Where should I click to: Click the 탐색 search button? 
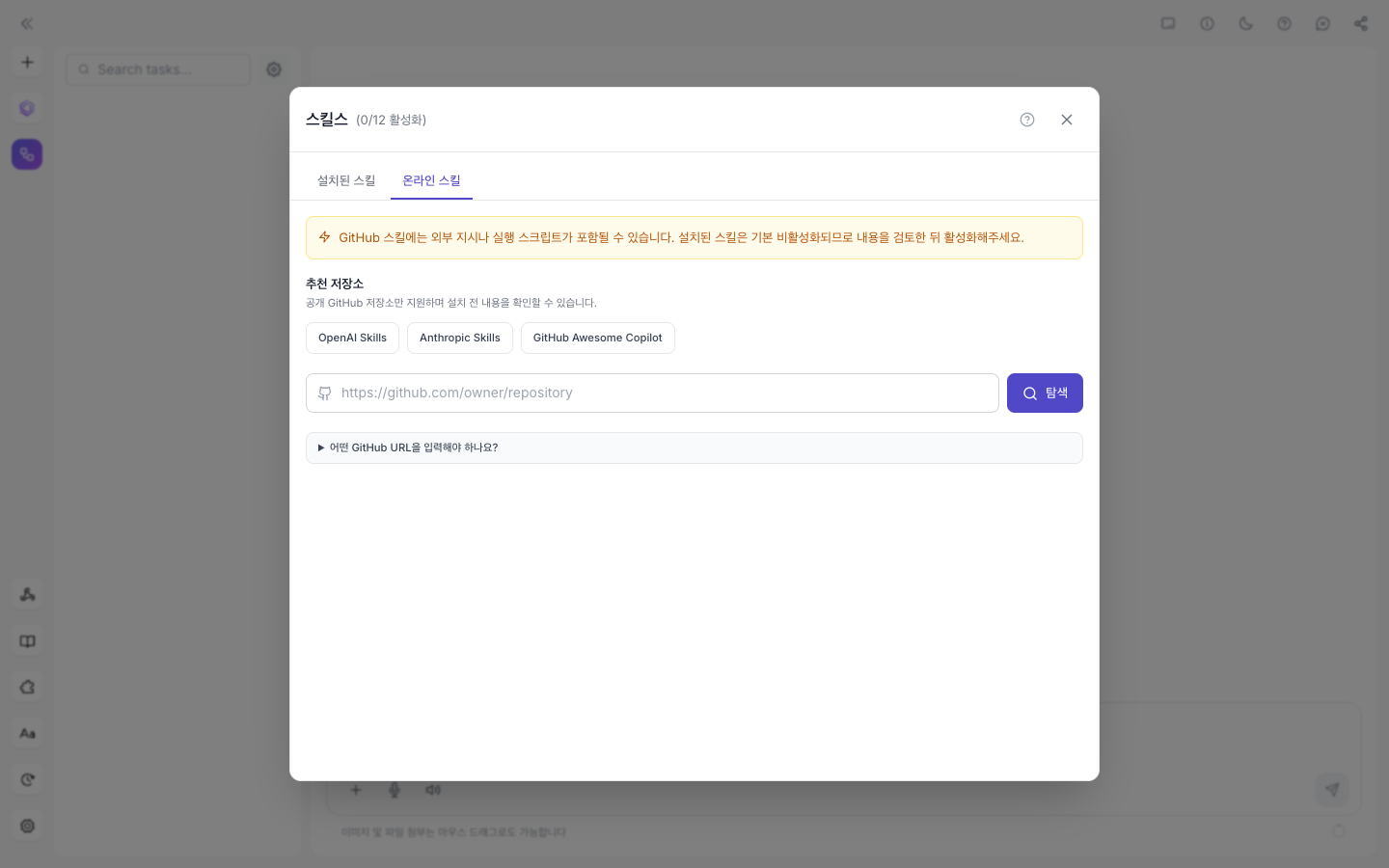pyautogui.click(x=1045, y=393)
